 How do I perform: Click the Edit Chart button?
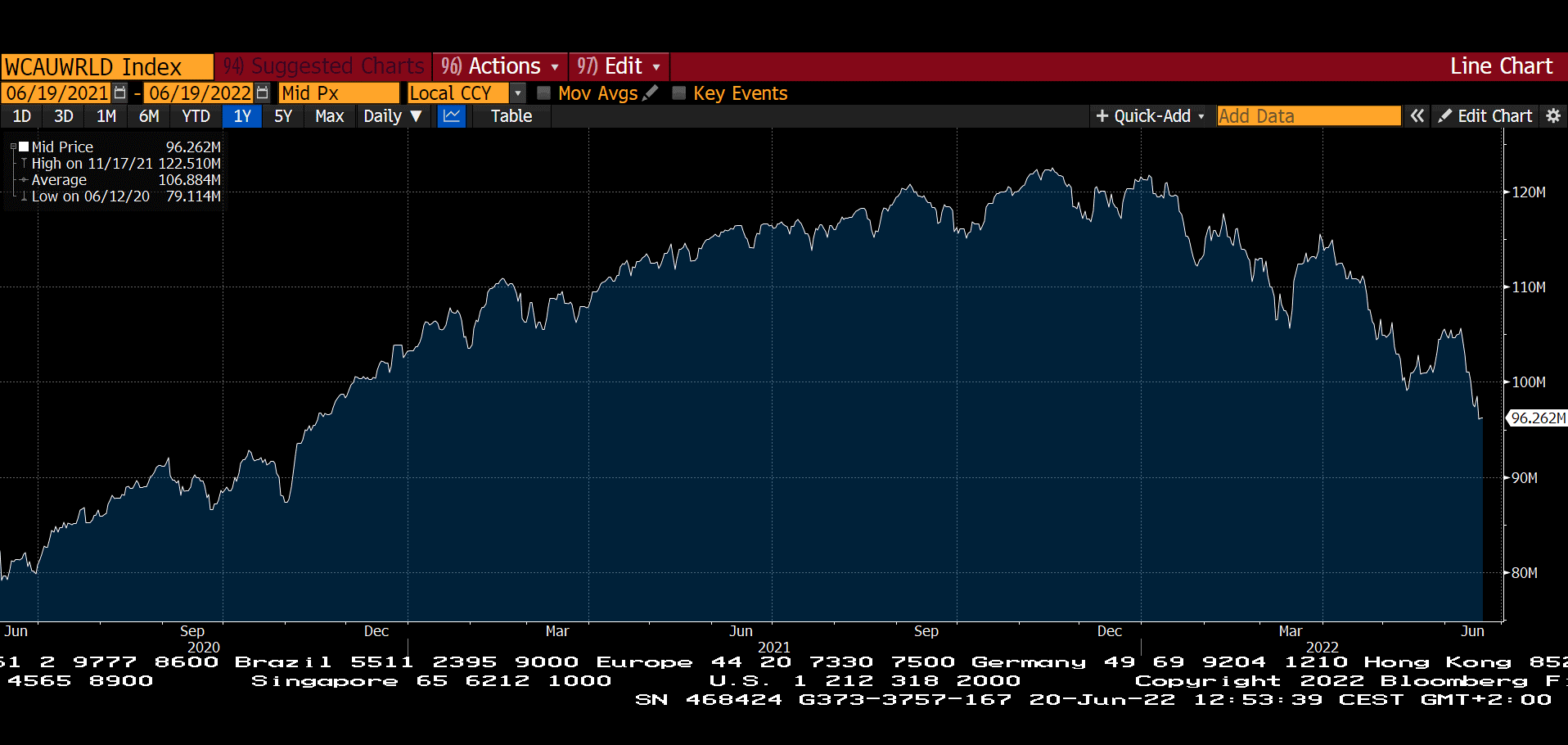[x=1485, y=116]
